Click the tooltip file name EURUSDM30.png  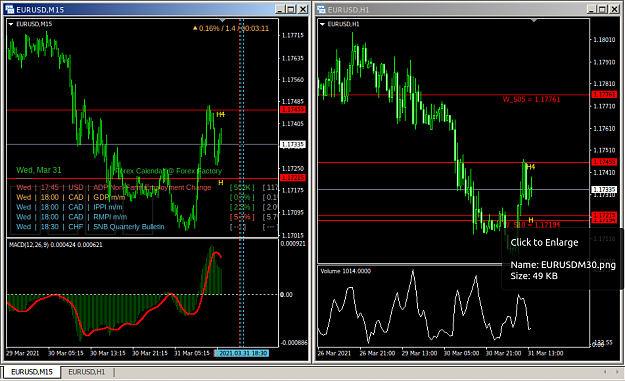(x=578, y=265)
